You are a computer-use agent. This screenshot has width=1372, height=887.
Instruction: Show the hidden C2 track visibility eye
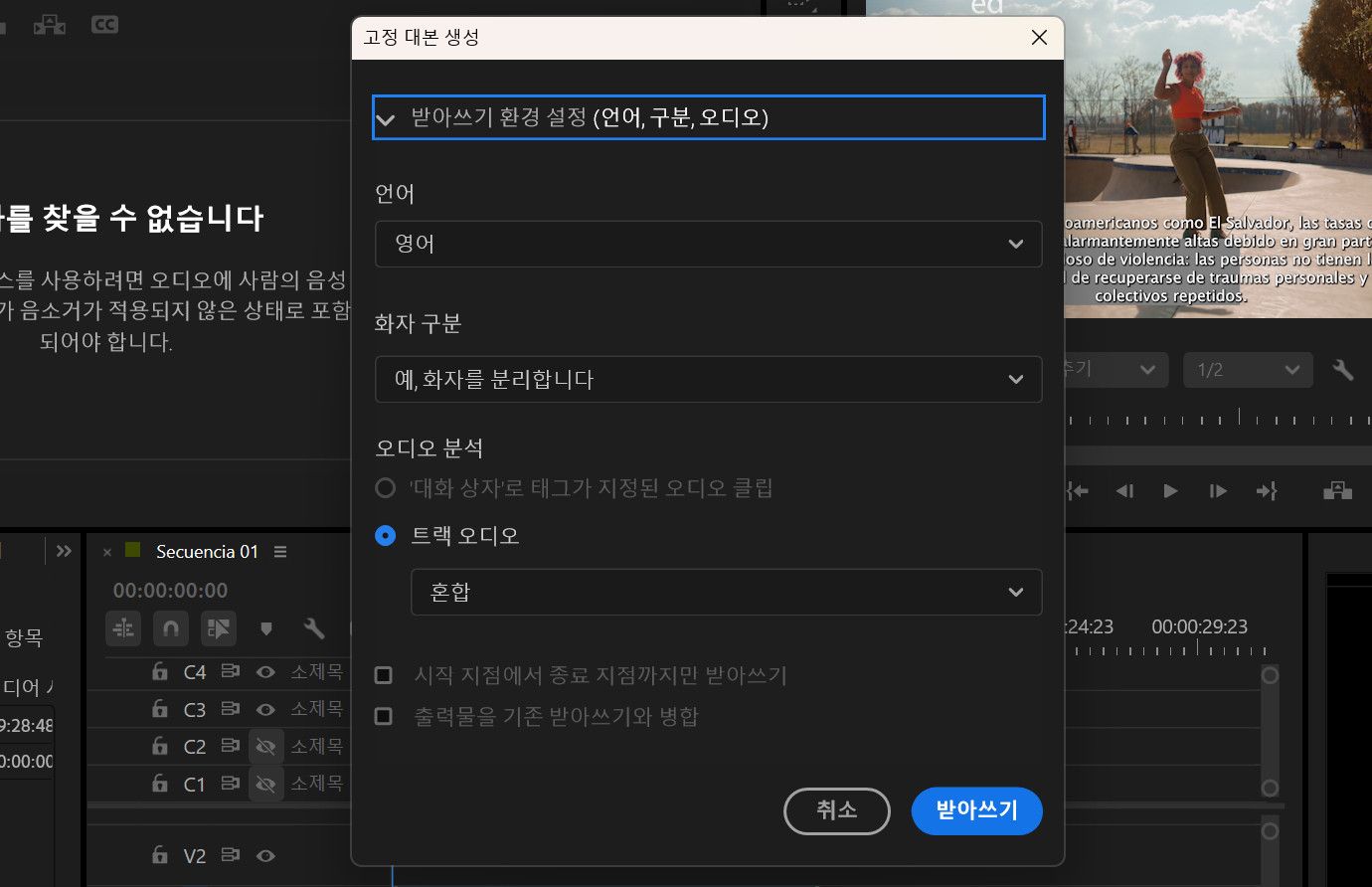(x=266, y=746)
